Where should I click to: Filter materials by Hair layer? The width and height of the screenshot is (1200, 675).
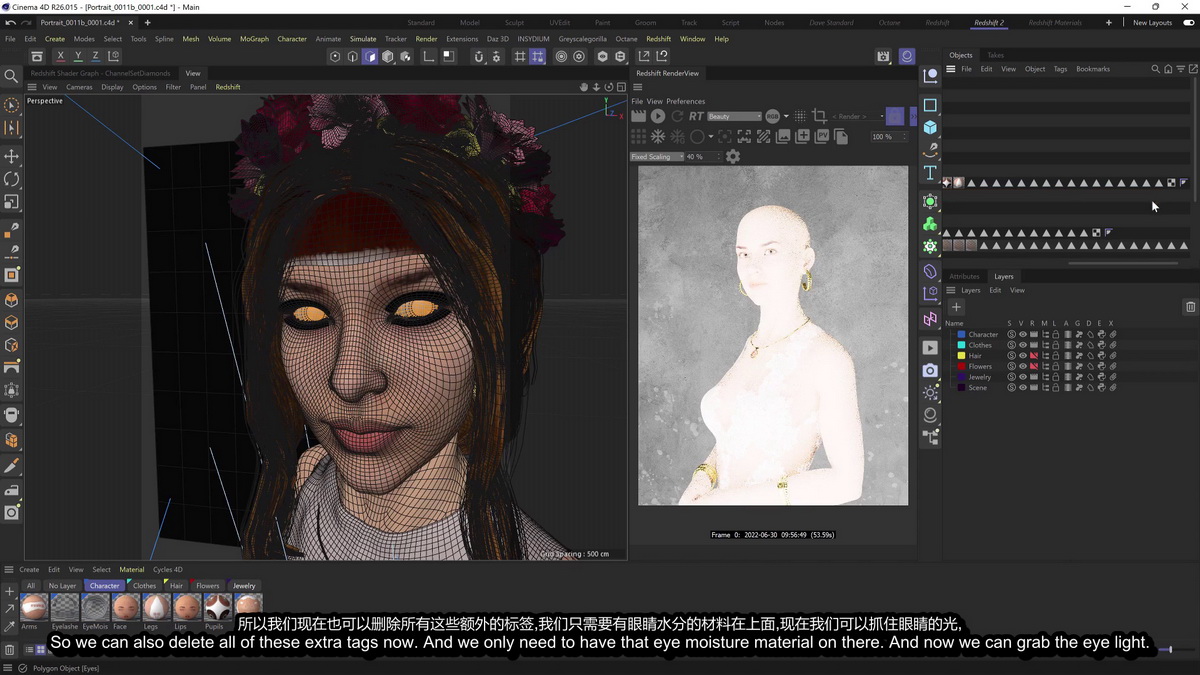[x=176, y=586]
